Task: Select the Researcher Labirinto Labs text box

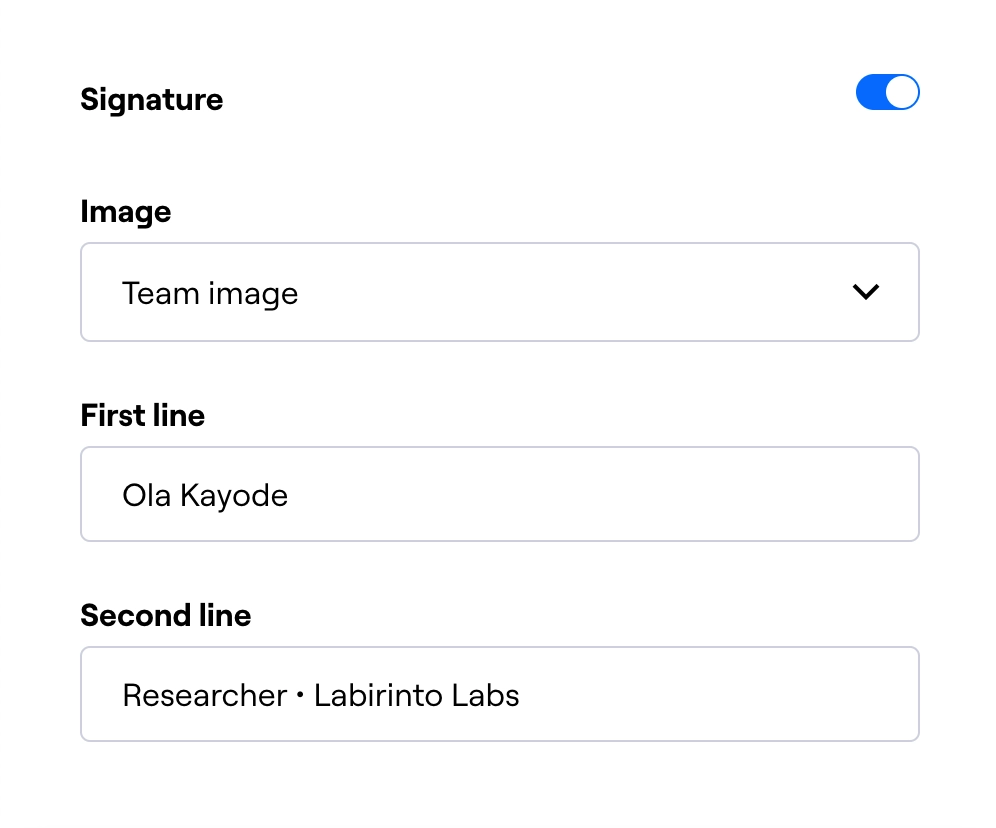Action: [x=500, y=694]
